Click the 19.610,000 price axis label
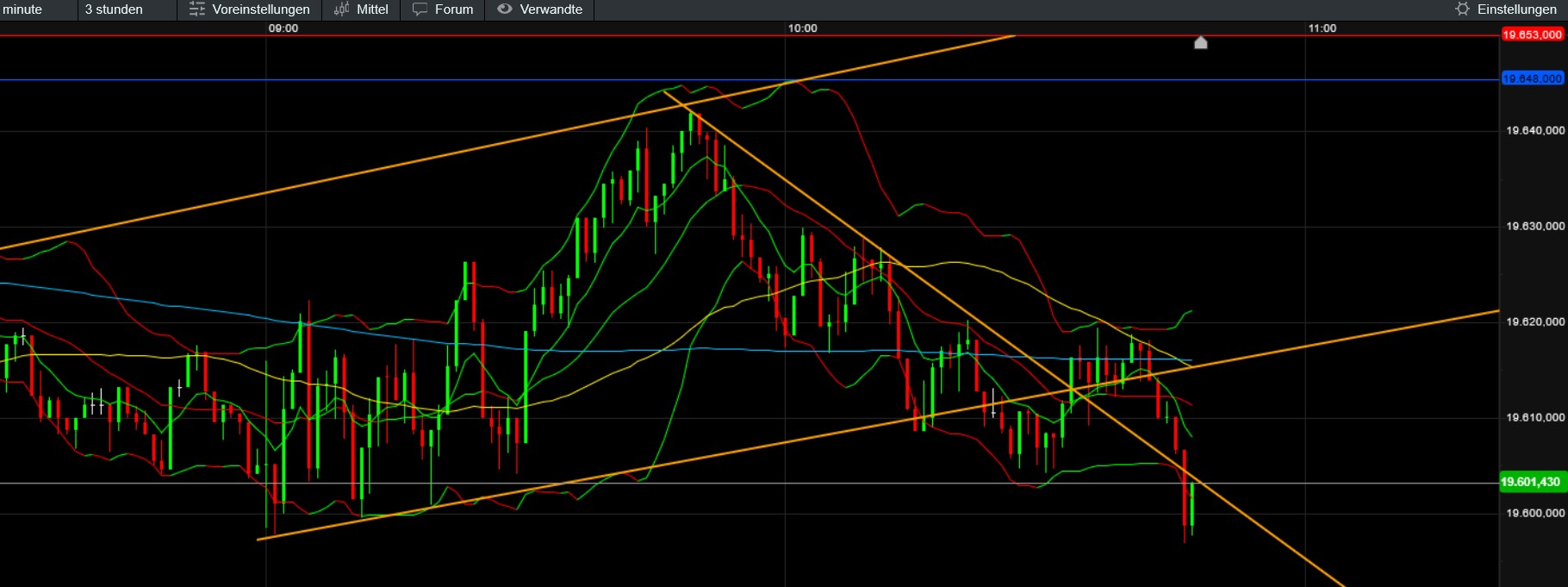The height and width of the screenshot is (587, 1568). [1535, 418]
